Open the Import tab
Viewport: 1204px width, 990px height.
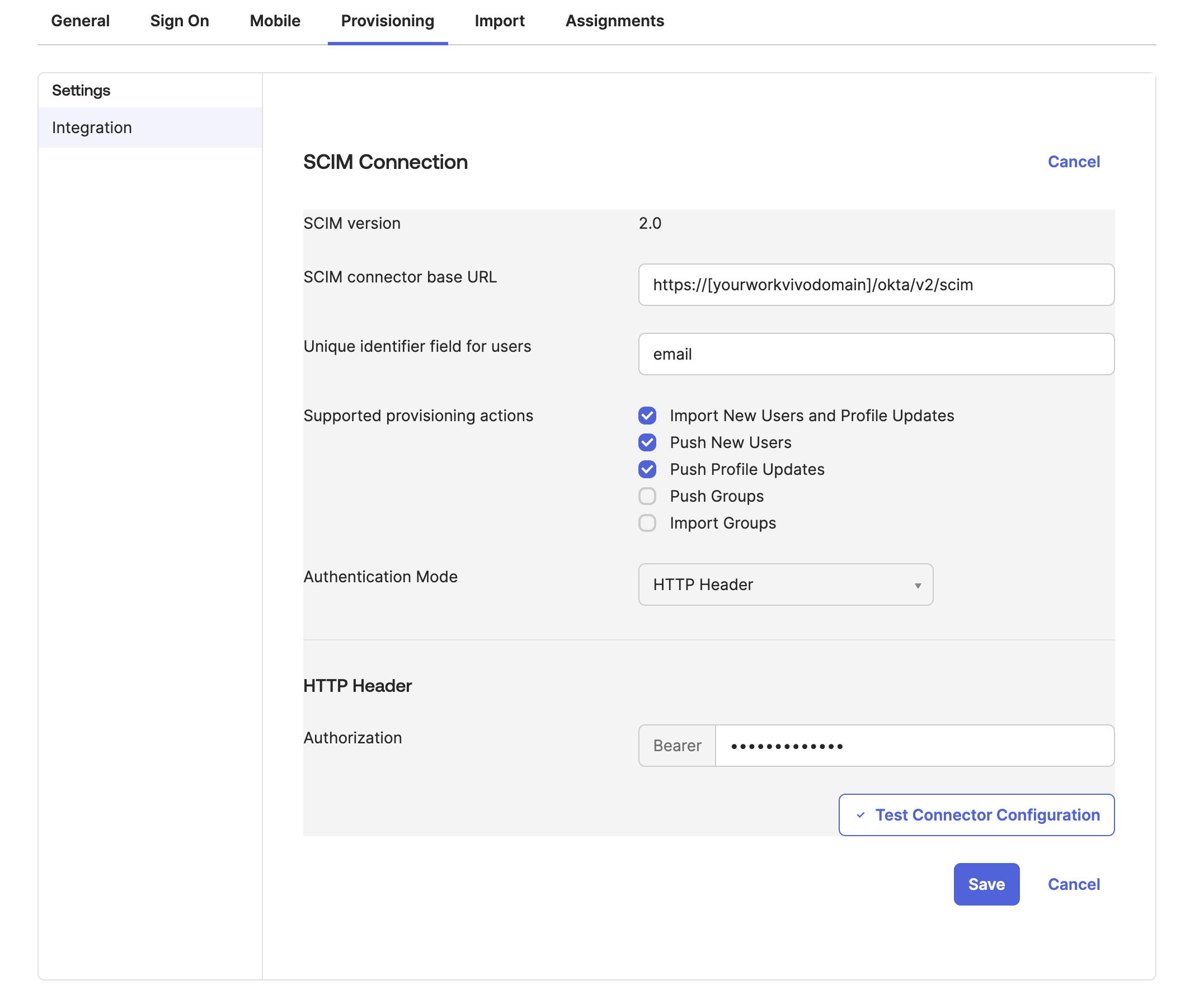(500, 21)
